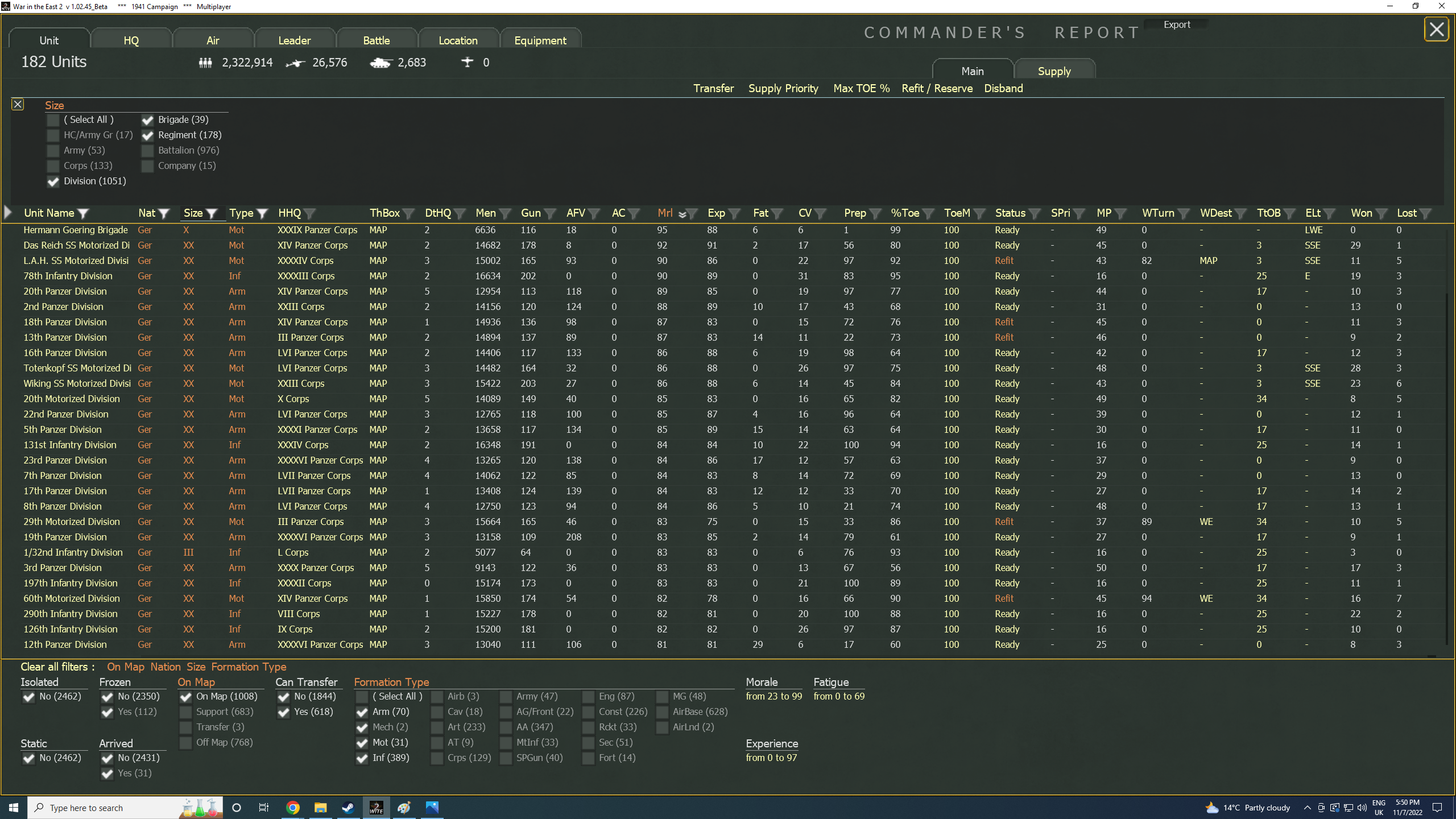
Task: Click the Export button
Action: point(1176,24)
